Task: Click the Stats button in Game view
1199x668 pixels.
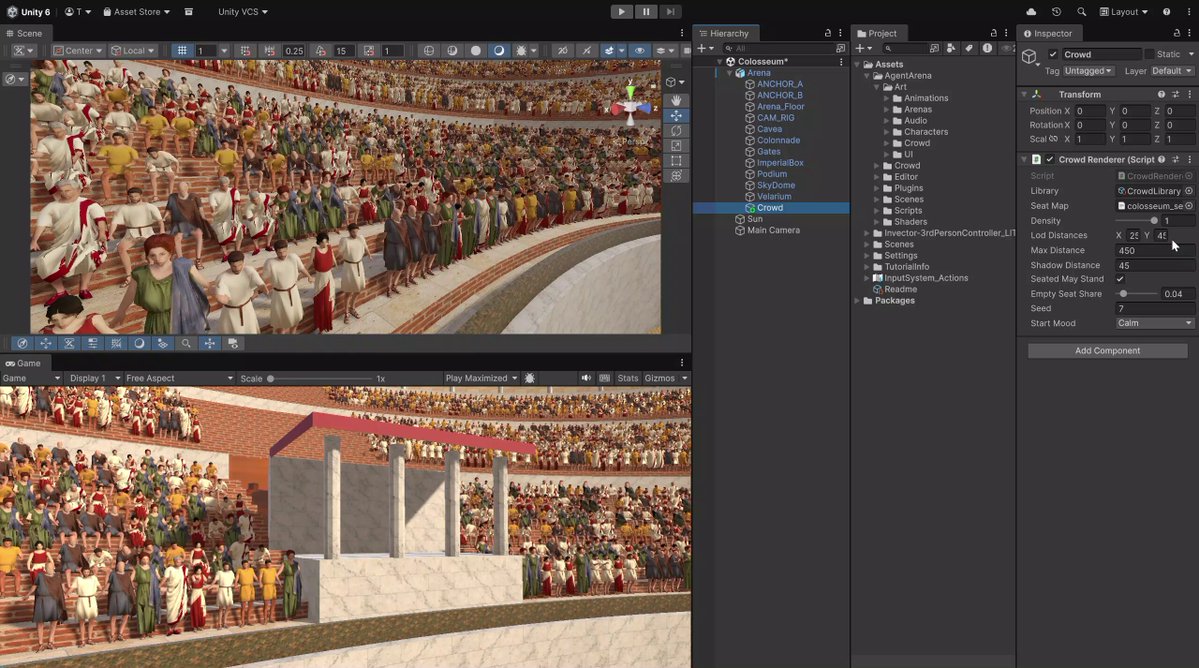Action: 628,378
